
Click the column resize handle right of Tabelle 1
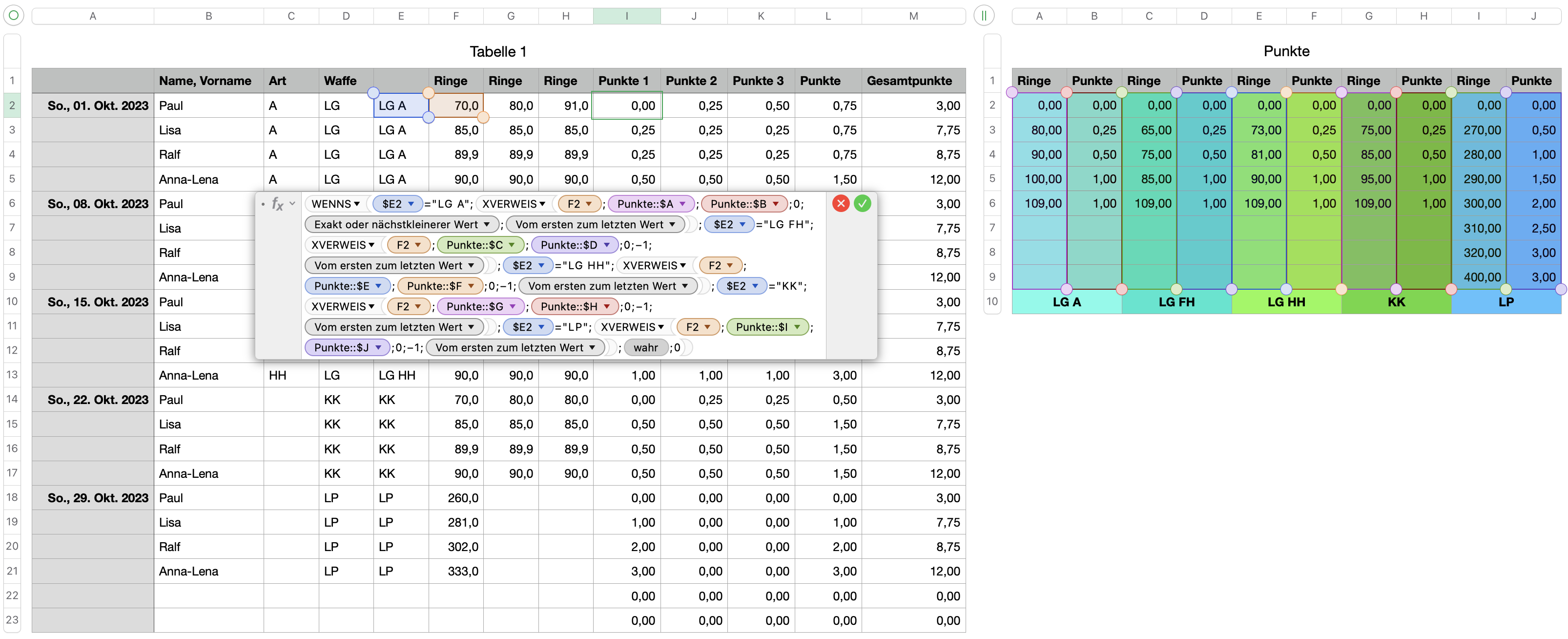pyautogui.click(x=984, y=15)
